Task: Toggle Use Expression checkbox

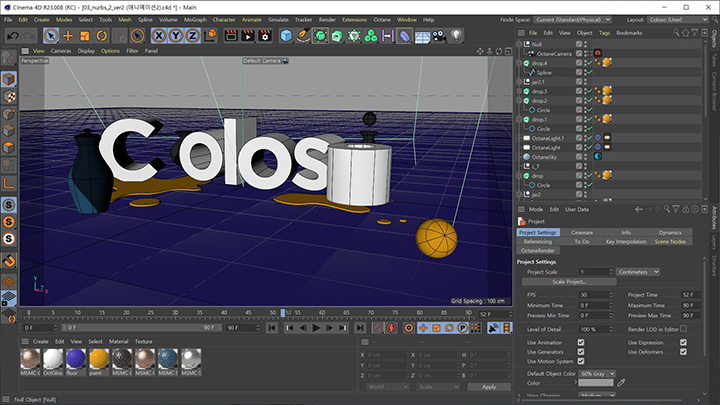Action: pos(683,343)
